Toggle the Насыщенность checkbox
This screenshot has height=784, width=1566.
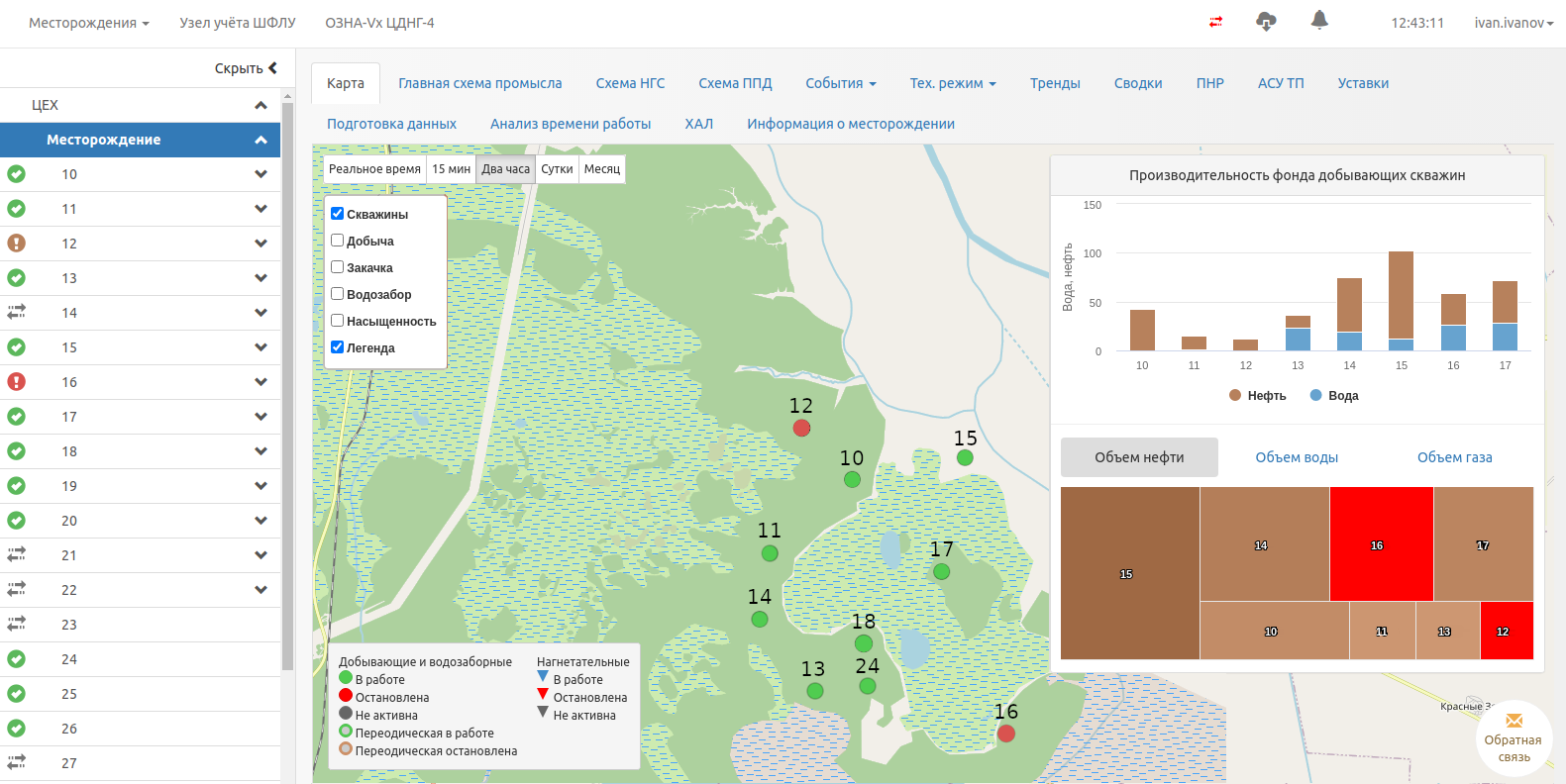(x=338, y=321)
